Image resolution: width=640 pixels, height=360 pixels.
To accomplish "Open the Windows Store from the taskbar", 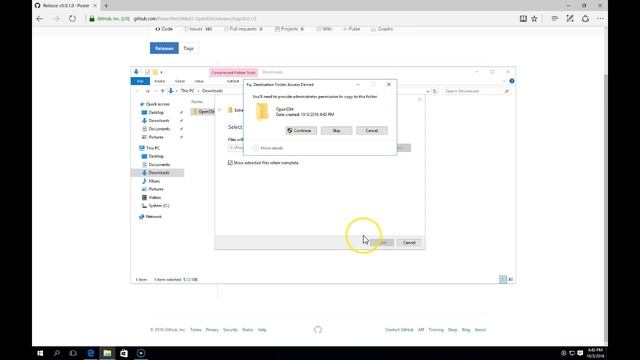I will (x=124, y=353).
